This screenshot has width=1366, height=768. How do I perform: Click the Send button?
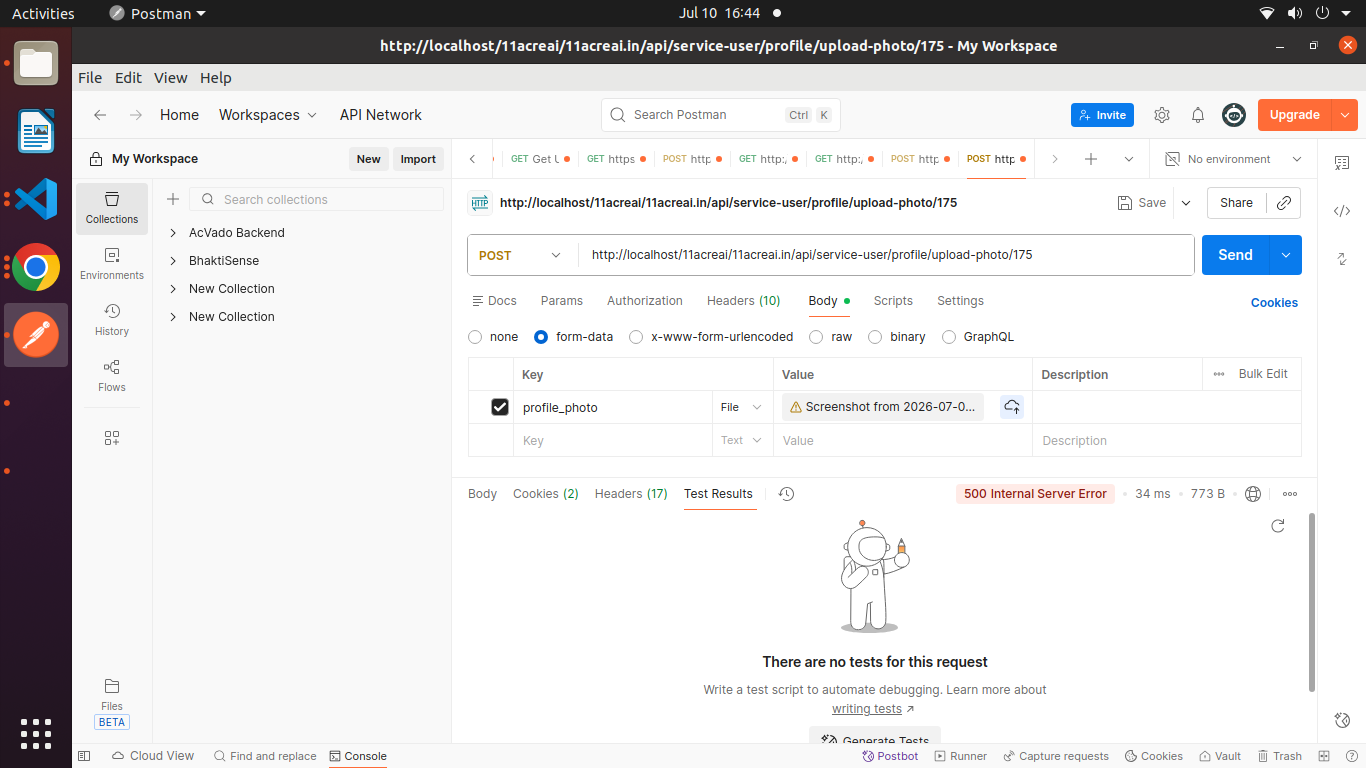pos(1235,255)
